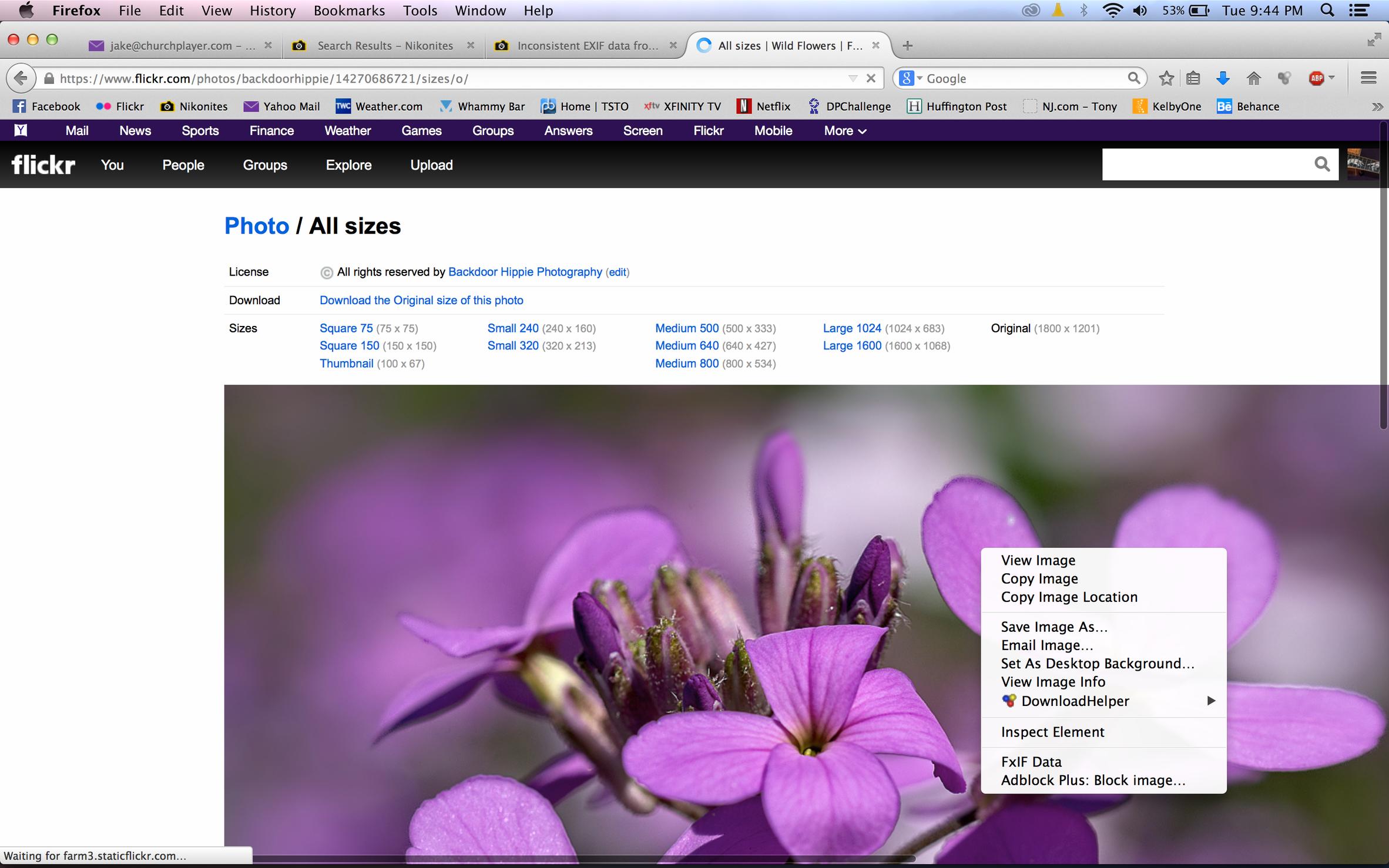The height and width of the screenshot is (868, 1389).
Task: Open Adblock Plus dropdown arrow
Action: point(1332,78)
